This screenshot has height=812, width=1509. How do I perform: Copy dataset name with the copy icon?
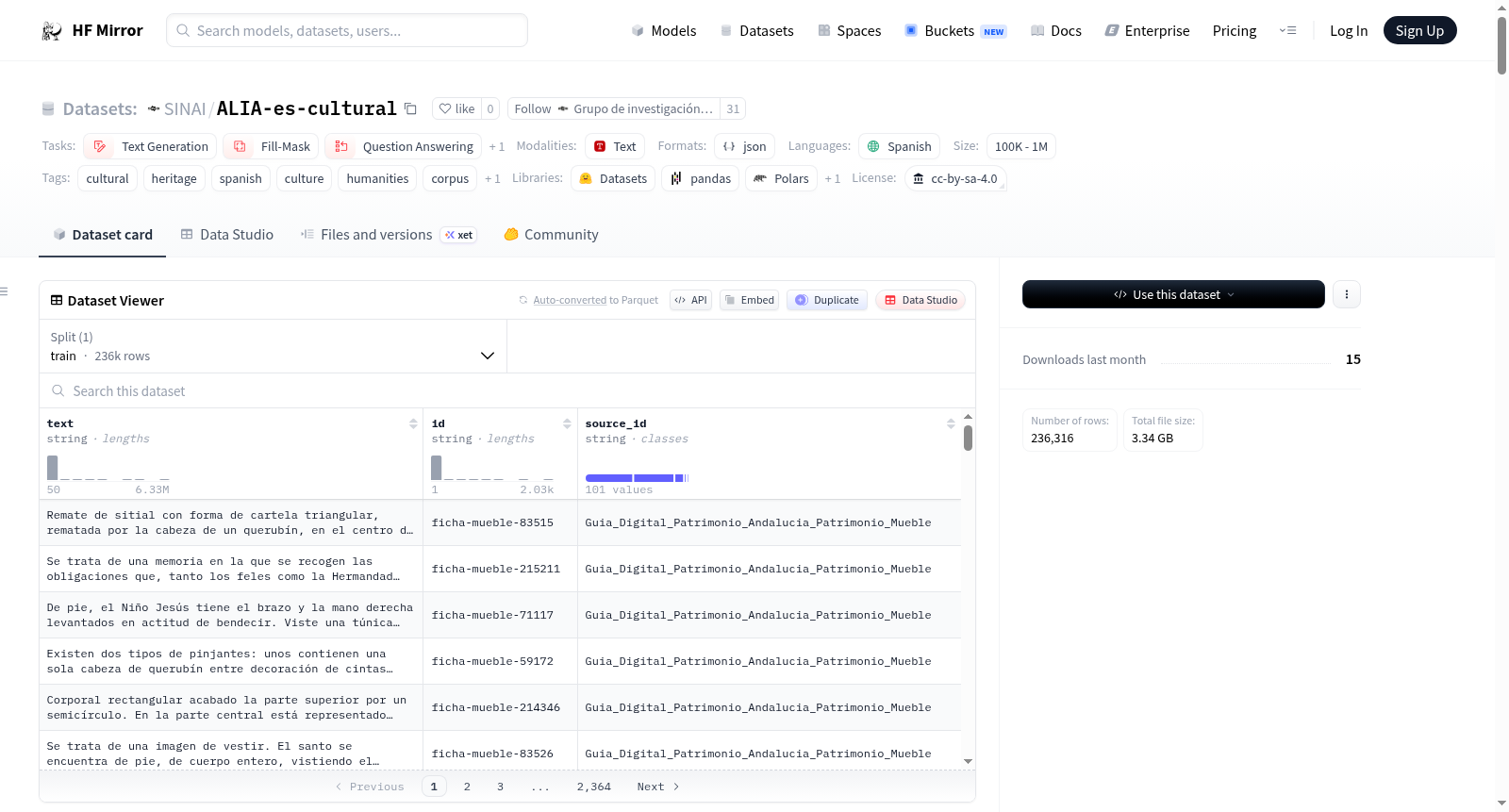[410, 108]
